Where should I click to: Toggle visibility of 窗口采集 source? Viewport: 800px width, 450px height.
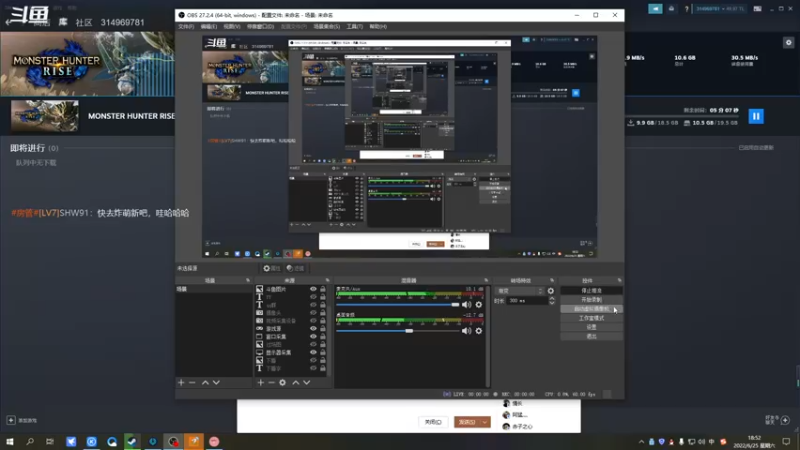313,336
